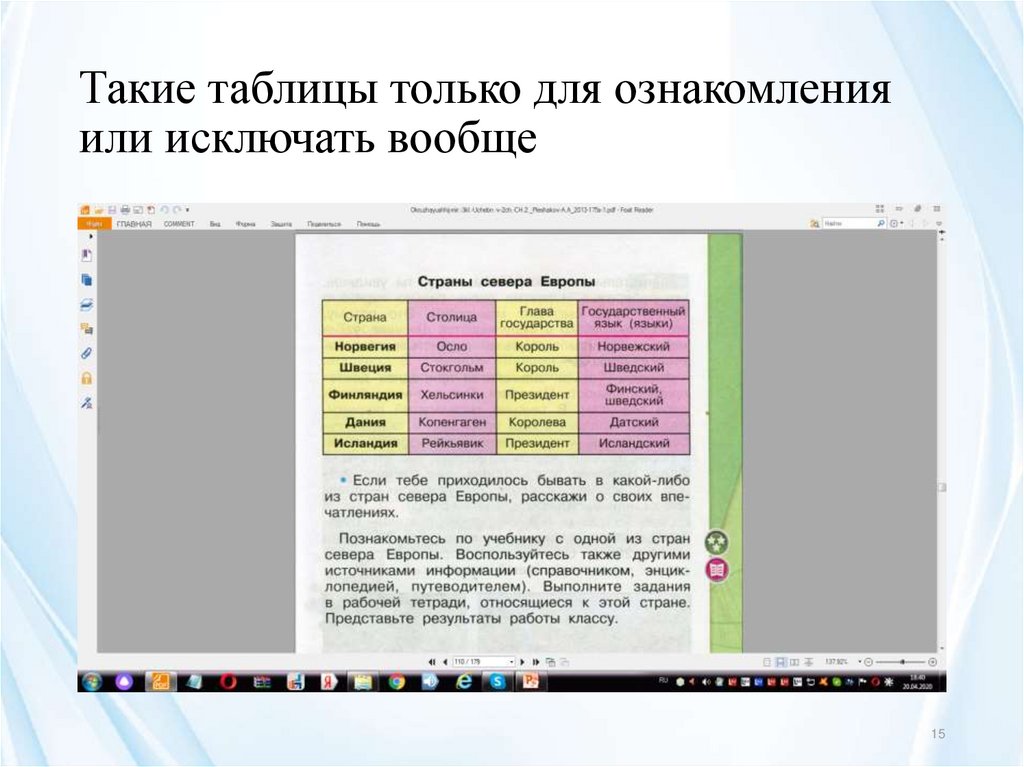The width and height of the screenshot is (1024, 767).
Task: Open the File tab in Foxit Reader
Action: coord(94,224)
